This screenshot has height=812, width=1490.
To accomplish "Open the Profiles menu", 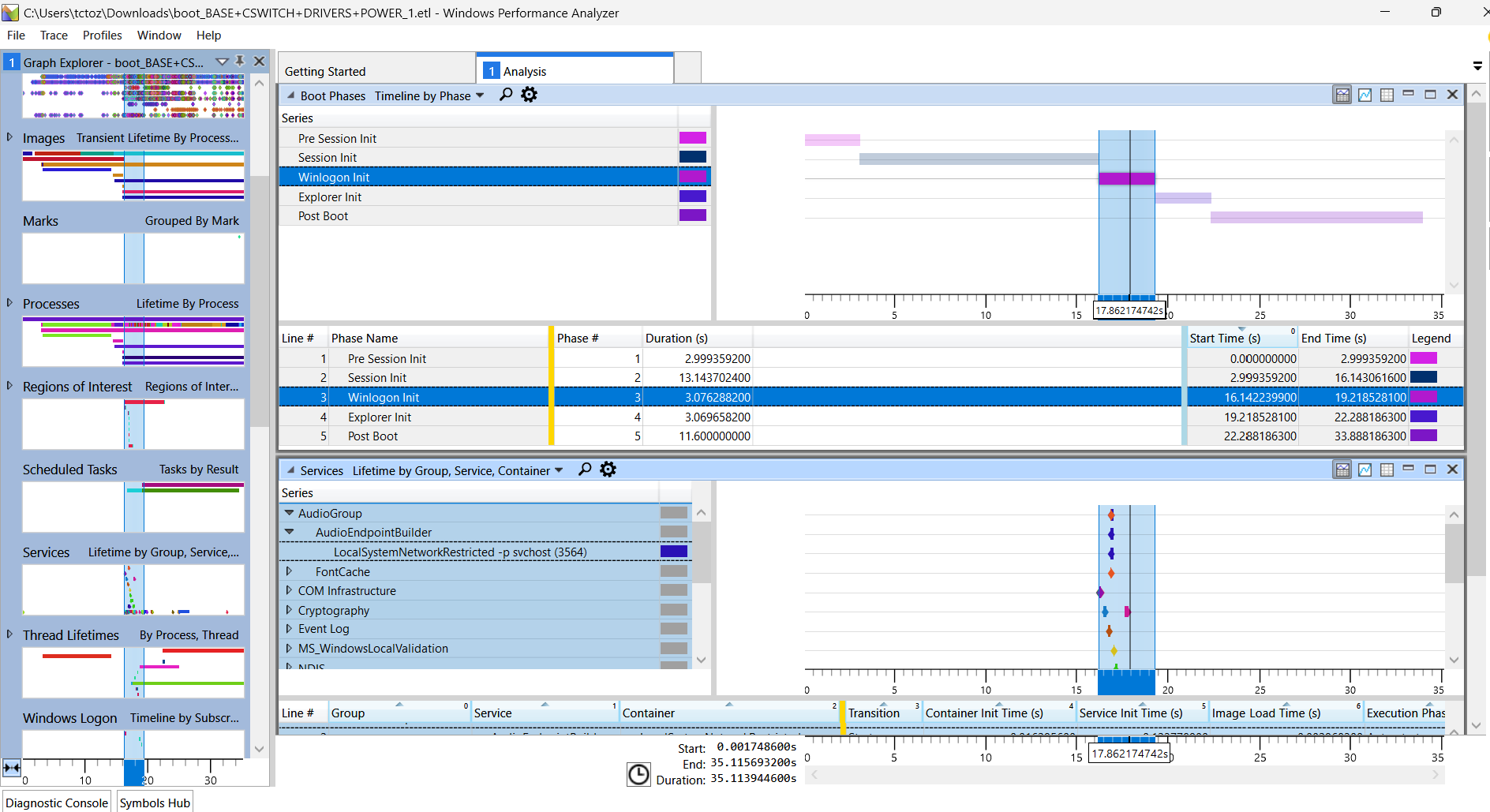I will pyautogui.click(x=103, y=36).
